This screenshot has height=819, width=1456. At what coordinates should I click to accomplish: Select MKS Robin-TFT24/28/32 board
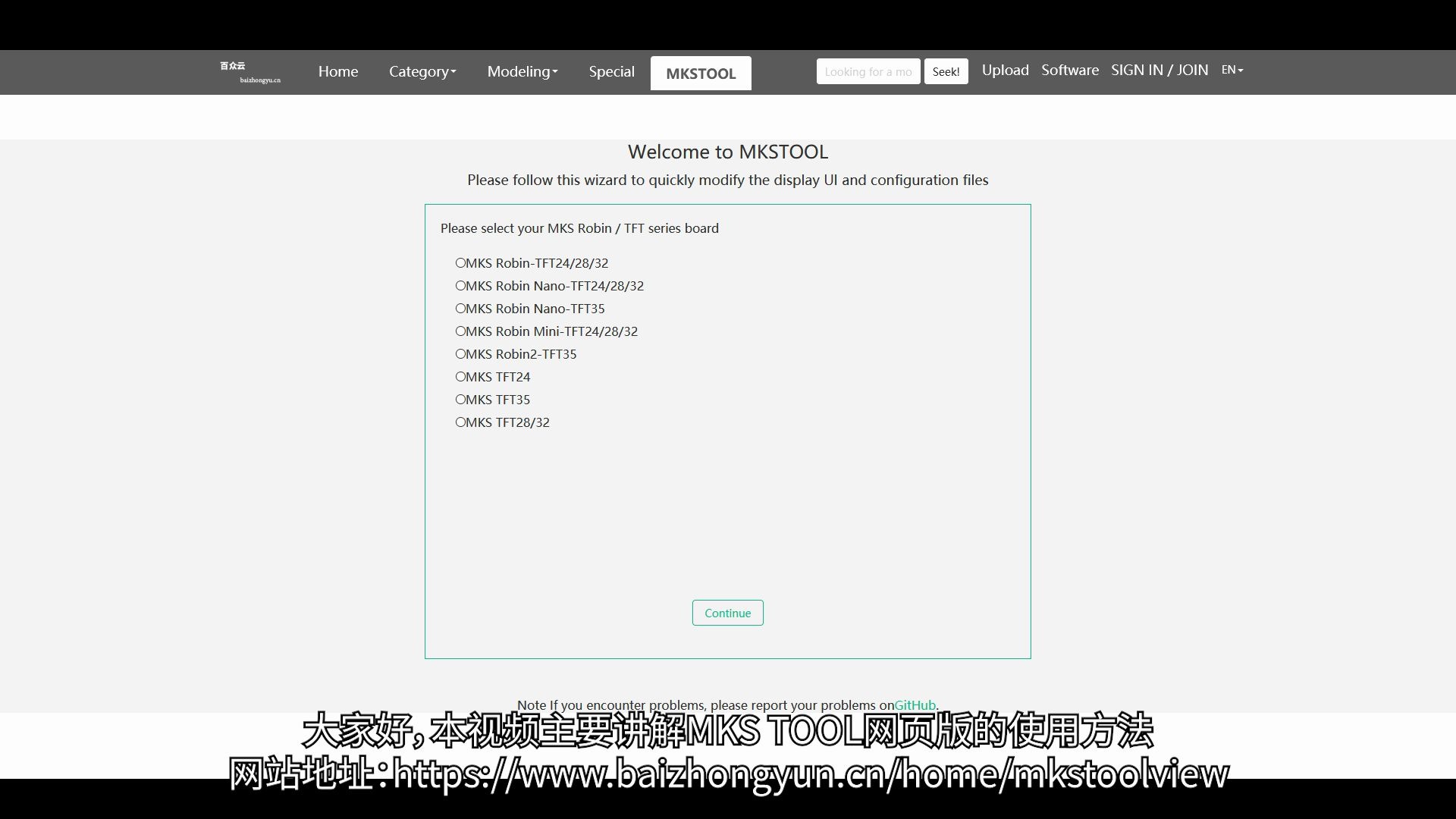click(459, 263)
